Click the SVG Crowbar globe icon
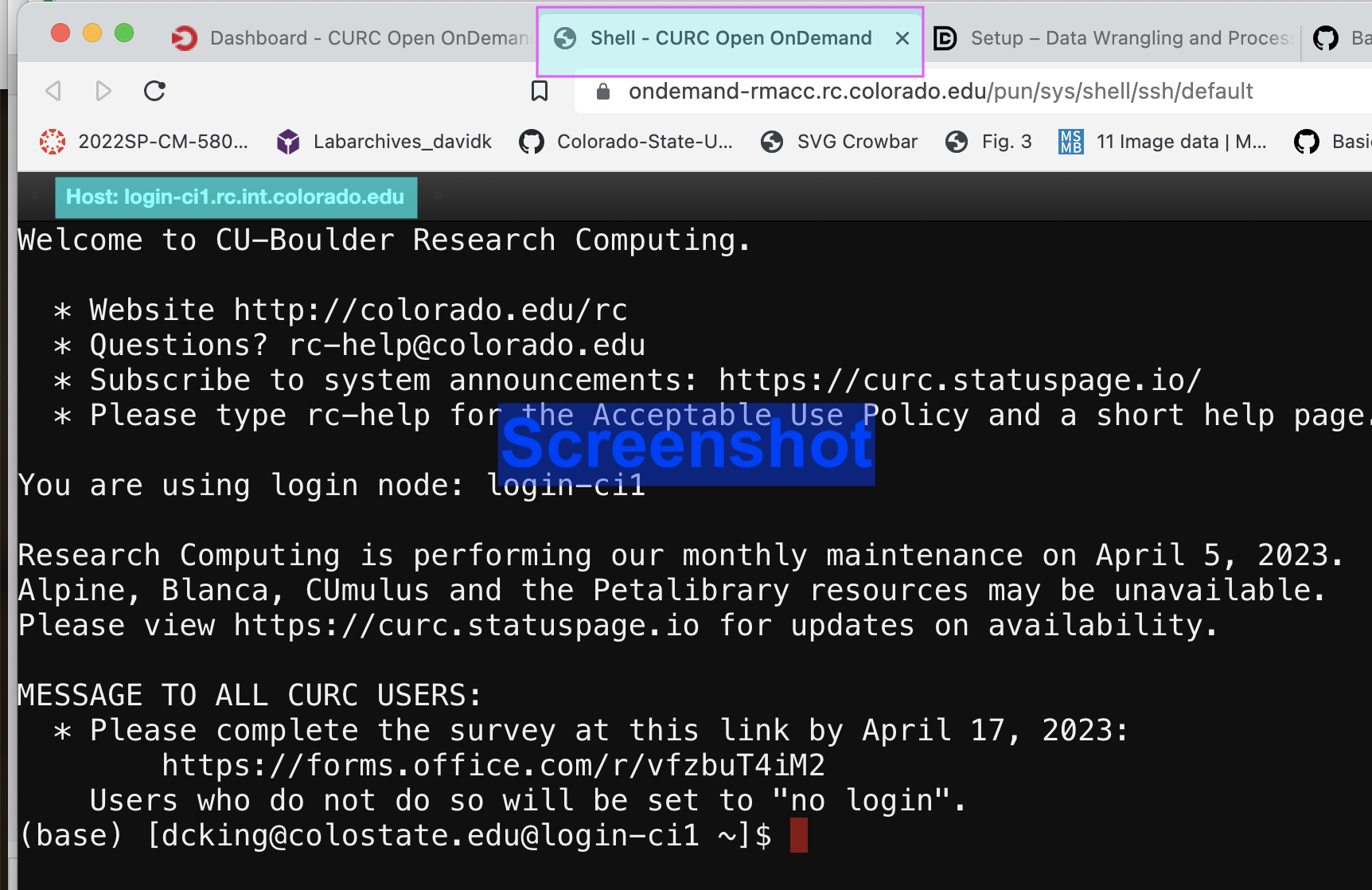This screenshot has height=890, width=1372. 772,142
